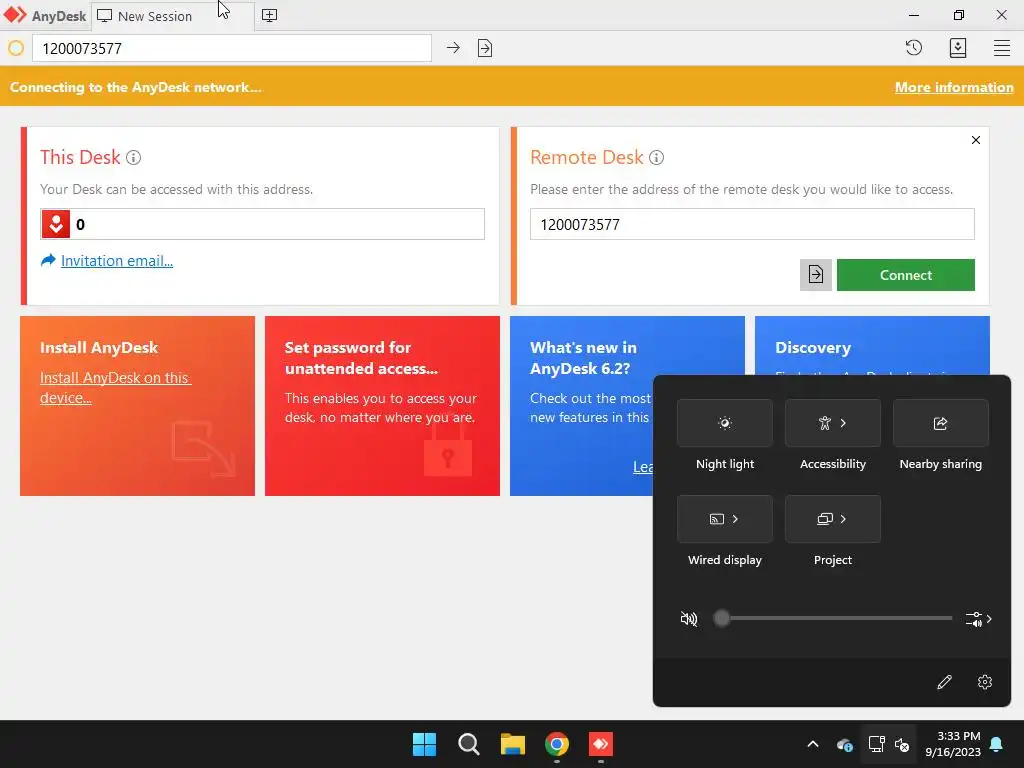Open Google Chrome from taskbar

556,744
